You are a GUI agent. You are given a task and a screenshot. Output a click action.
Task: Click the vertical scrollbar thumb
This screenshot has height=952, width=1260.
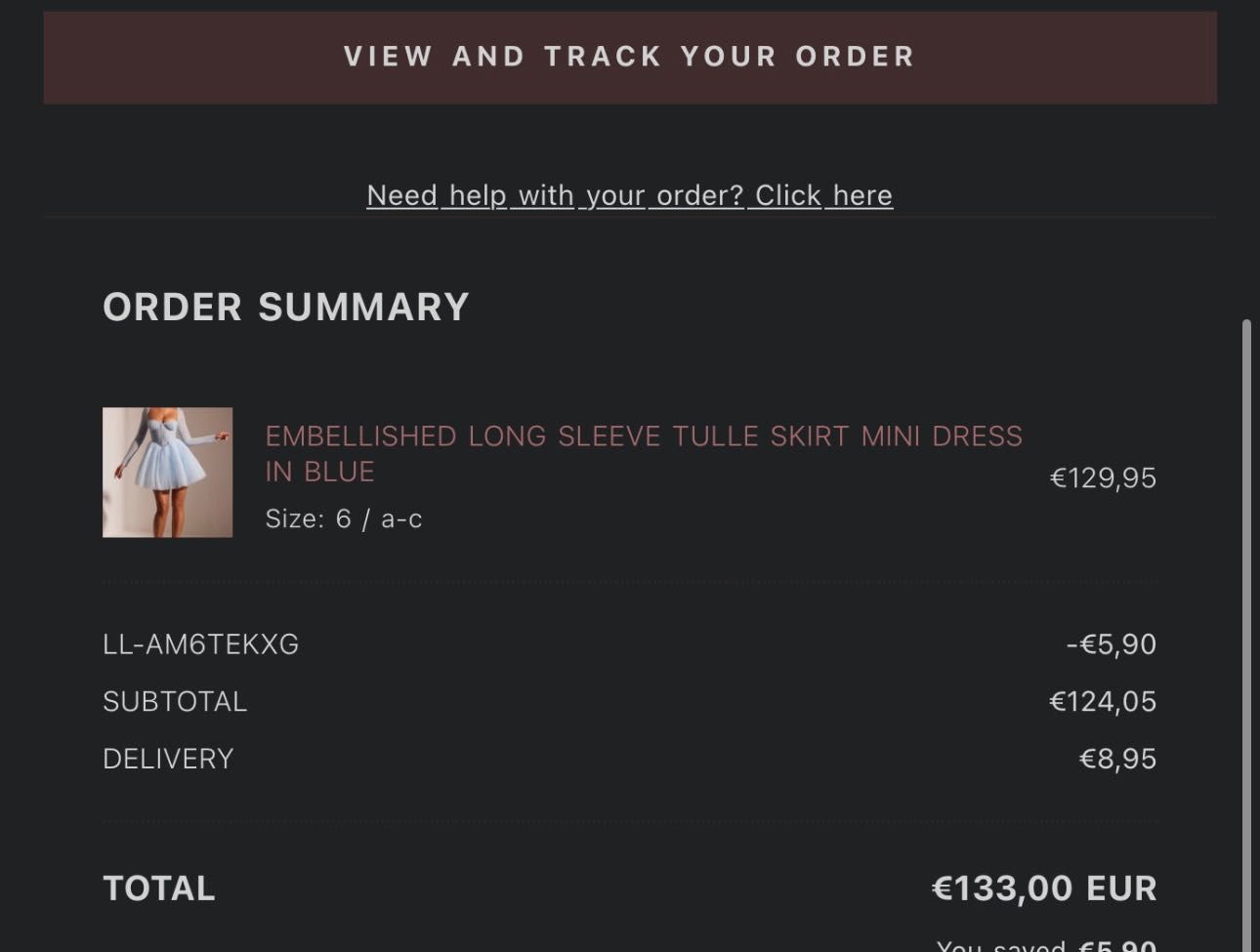coord(1246,635)
